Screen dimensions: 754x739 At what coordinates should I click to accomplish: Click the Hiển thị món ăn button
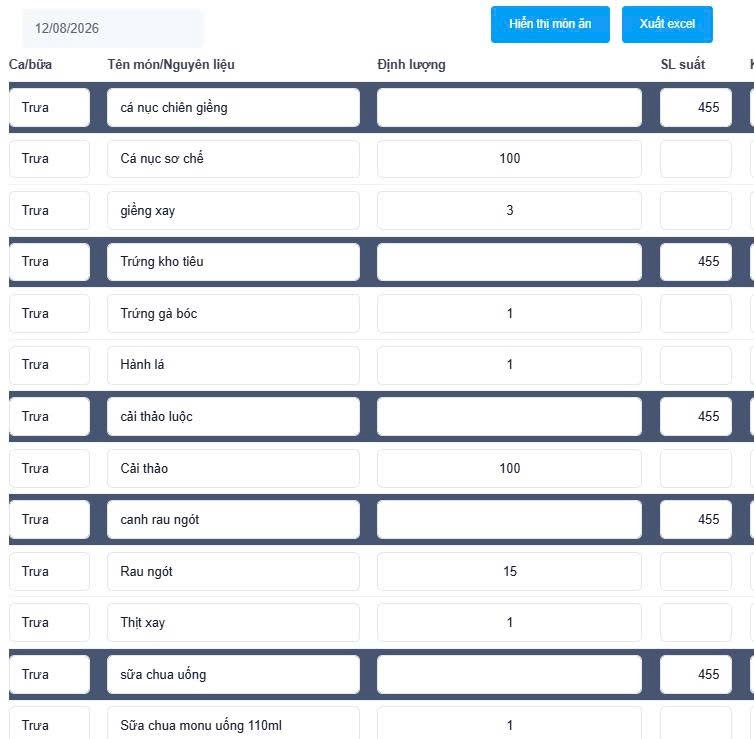click(550, 24)
